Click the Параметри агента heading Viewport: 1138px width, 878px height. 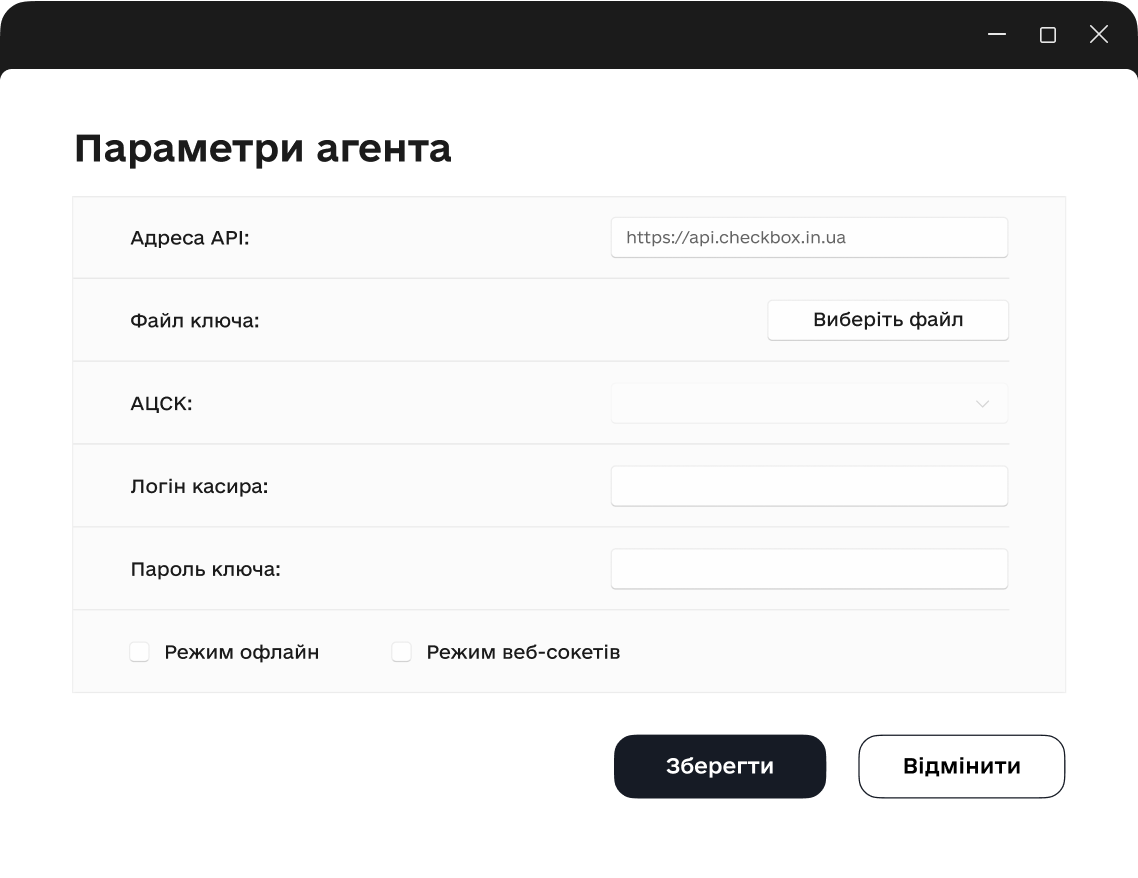pyautogui.click(x=263, y=149)
